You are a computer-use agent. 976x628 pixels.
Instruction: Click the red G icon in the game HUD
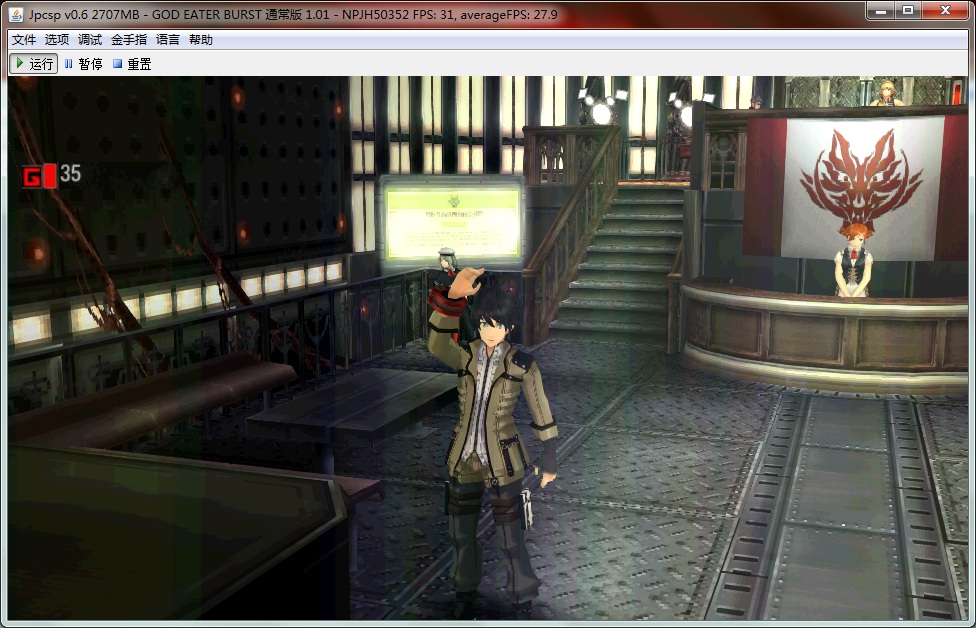click(33, 177)
